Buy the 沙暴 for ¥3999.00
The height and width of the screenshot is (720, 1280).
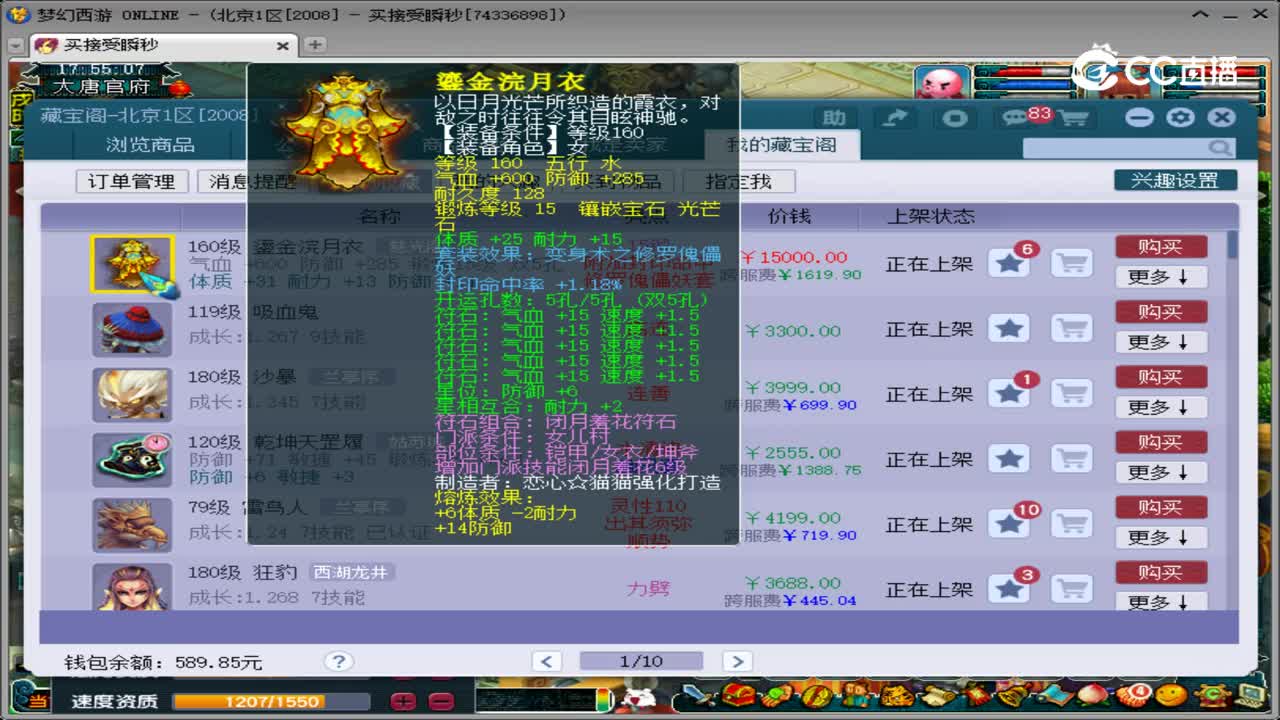tap(1161, 376)
